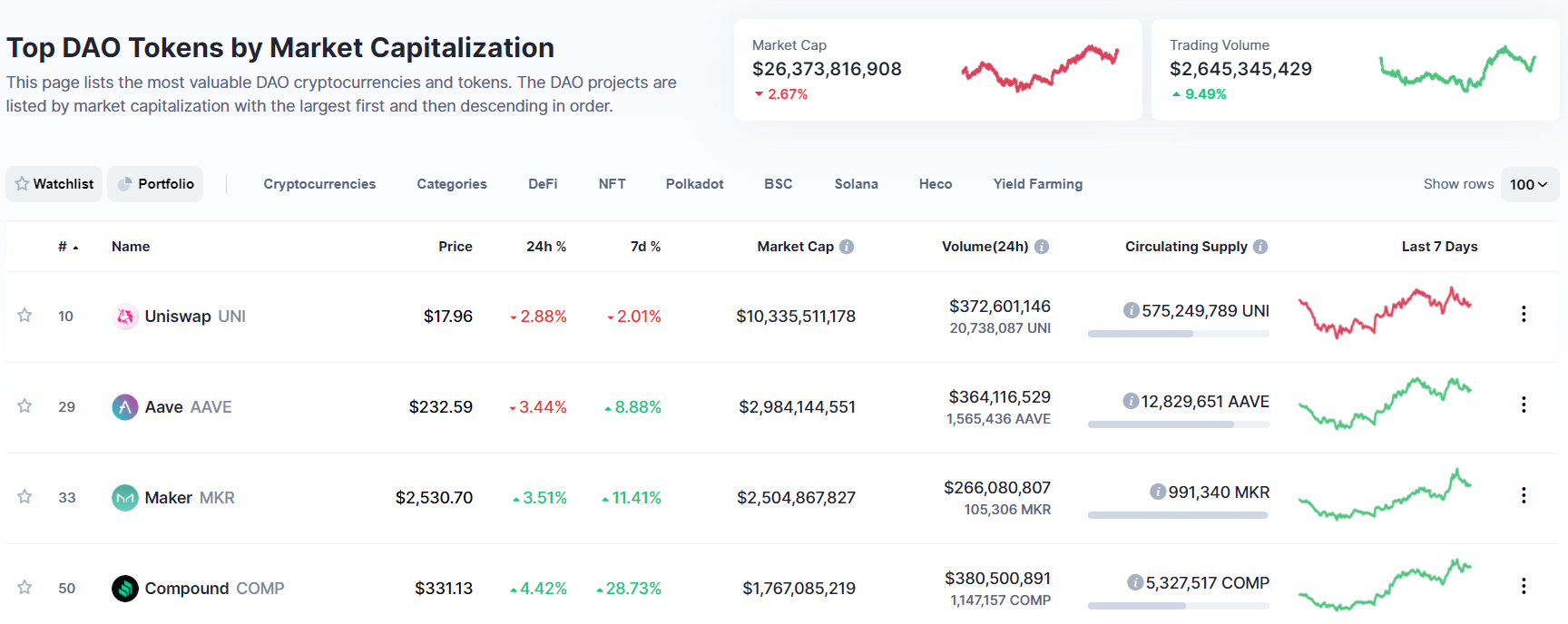
Task: Toggle the watchlist star for Aave
Action: tap(24, 406)
